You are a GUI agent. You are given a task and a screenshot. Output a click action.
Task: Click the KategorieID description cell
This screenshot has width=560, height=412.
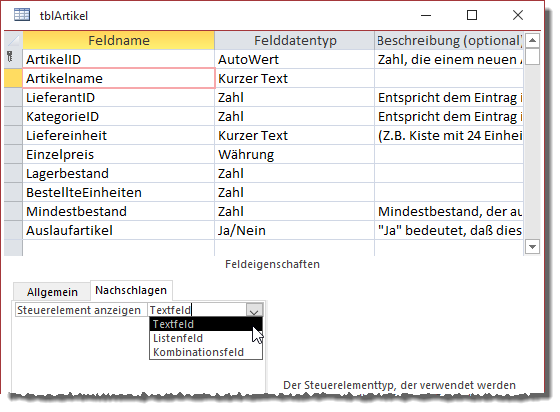pos(449,116)
